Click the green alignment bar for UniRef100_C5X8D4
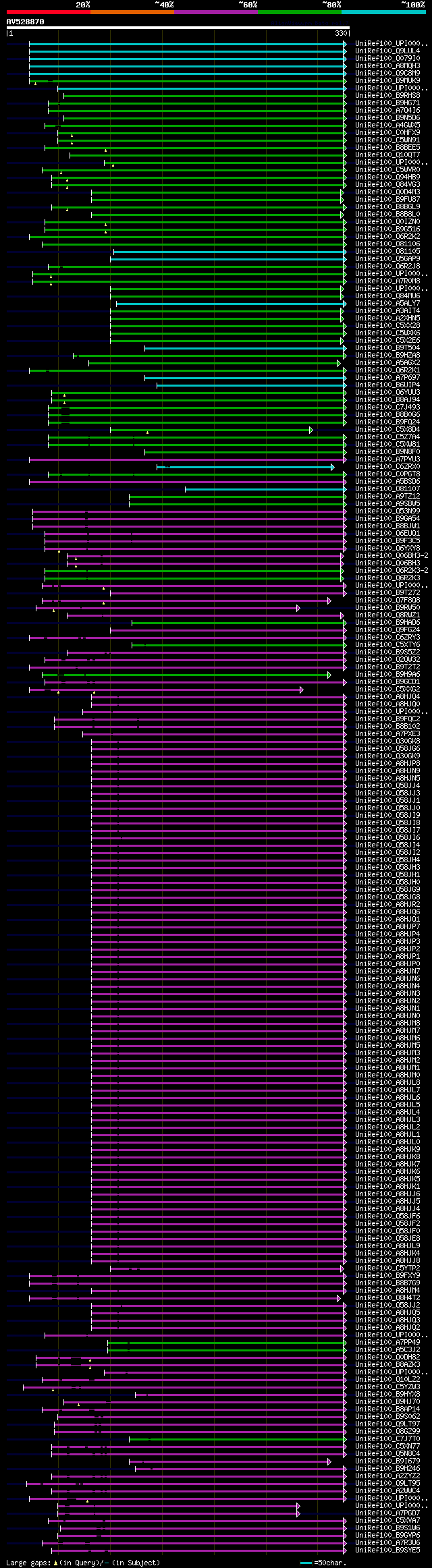The width and height of the screenshot is (432, 1568). (x=211, y=429)
